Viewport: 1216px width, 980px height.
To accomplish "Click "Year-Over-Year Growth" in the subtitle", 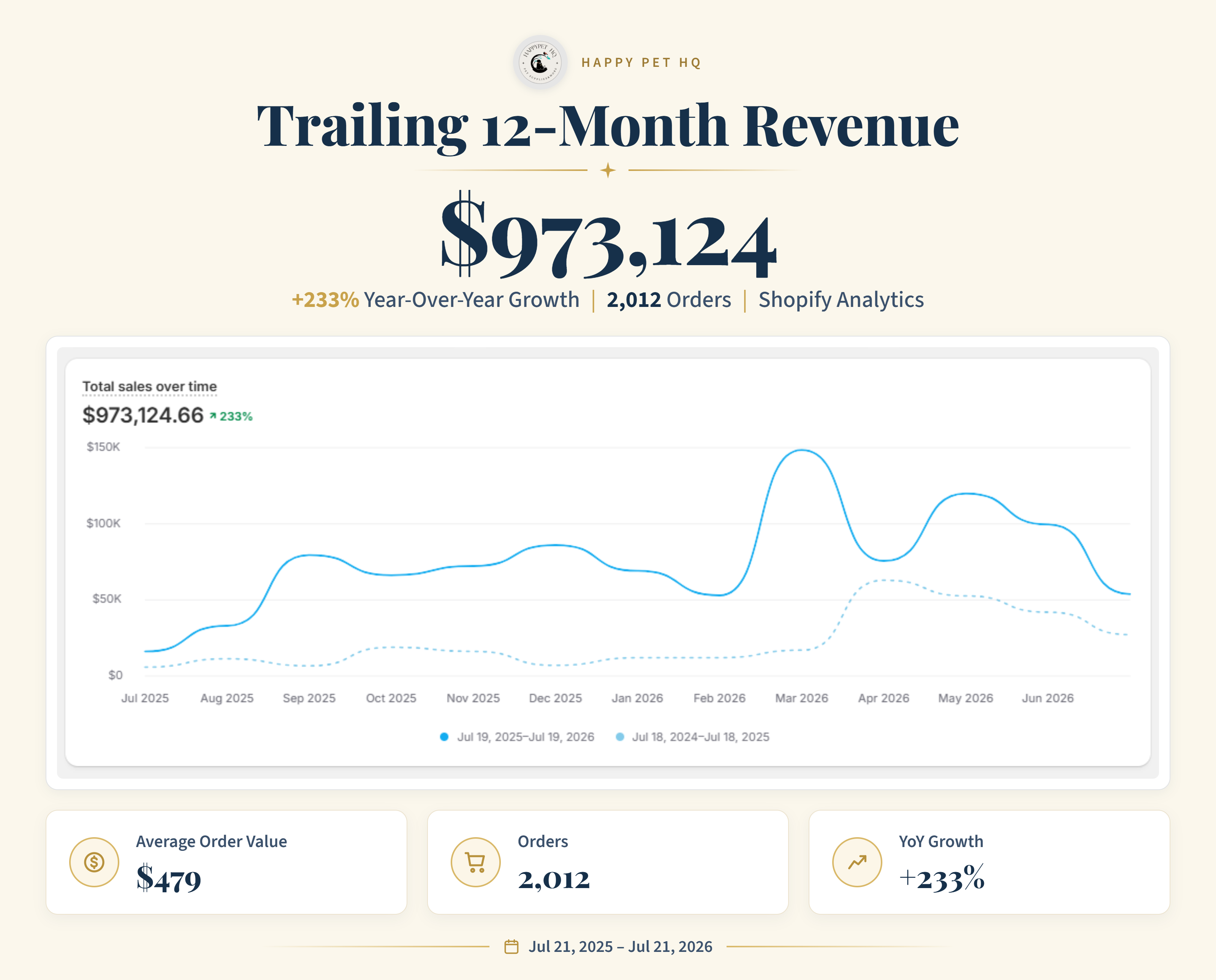I will click(x=472, y=300).
